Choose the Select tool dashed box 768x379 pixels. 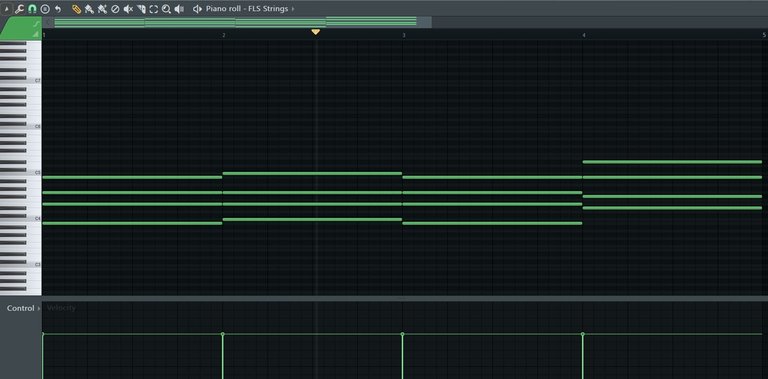tap(153, 9)
